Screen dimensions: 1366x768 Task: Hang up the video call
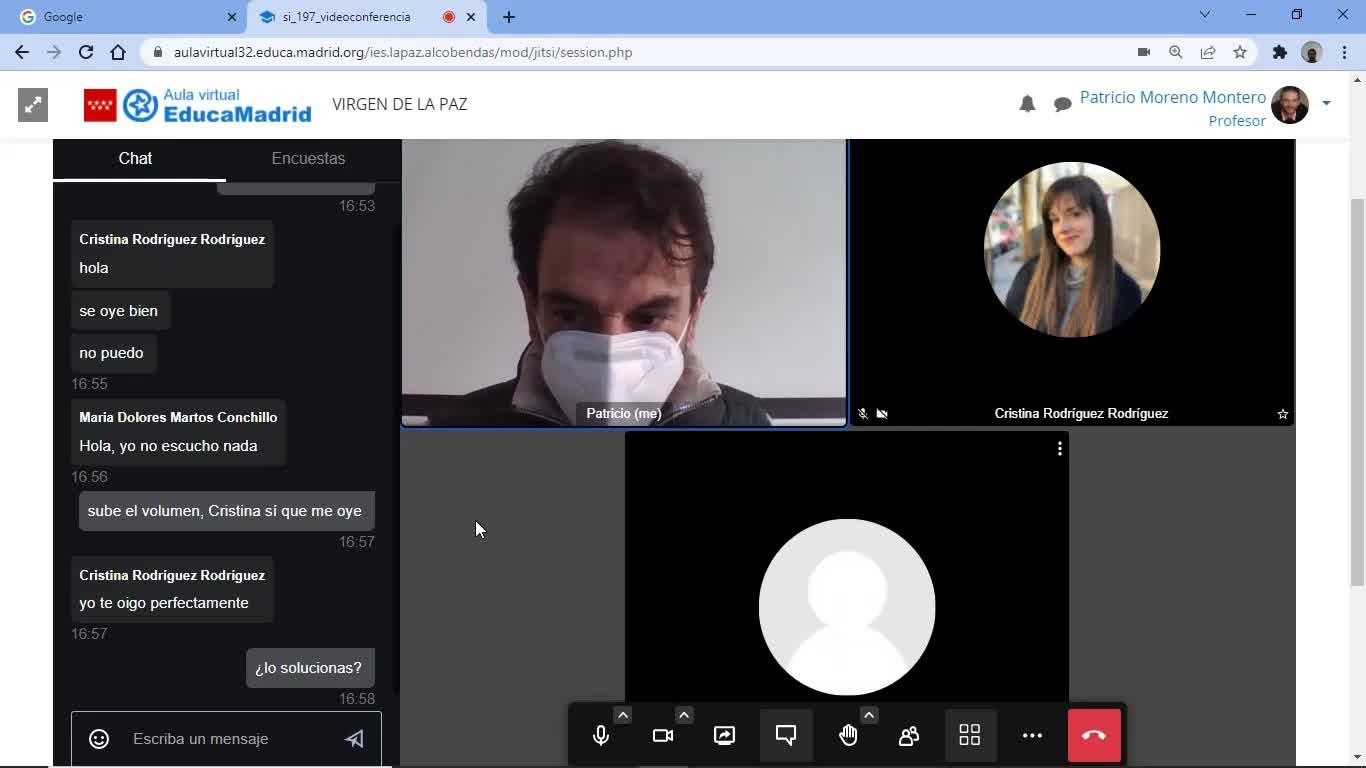tap(1094, 736)
